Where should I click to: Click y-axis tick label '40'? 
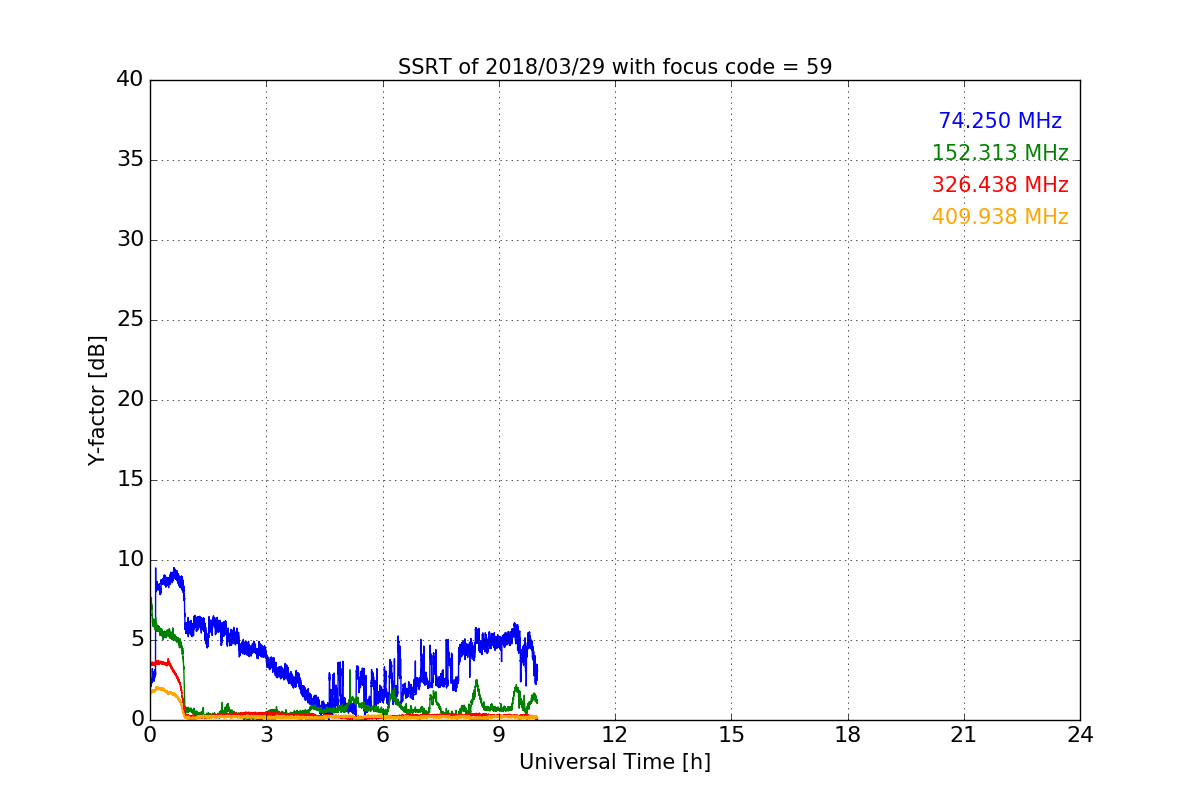coord(131,79)
